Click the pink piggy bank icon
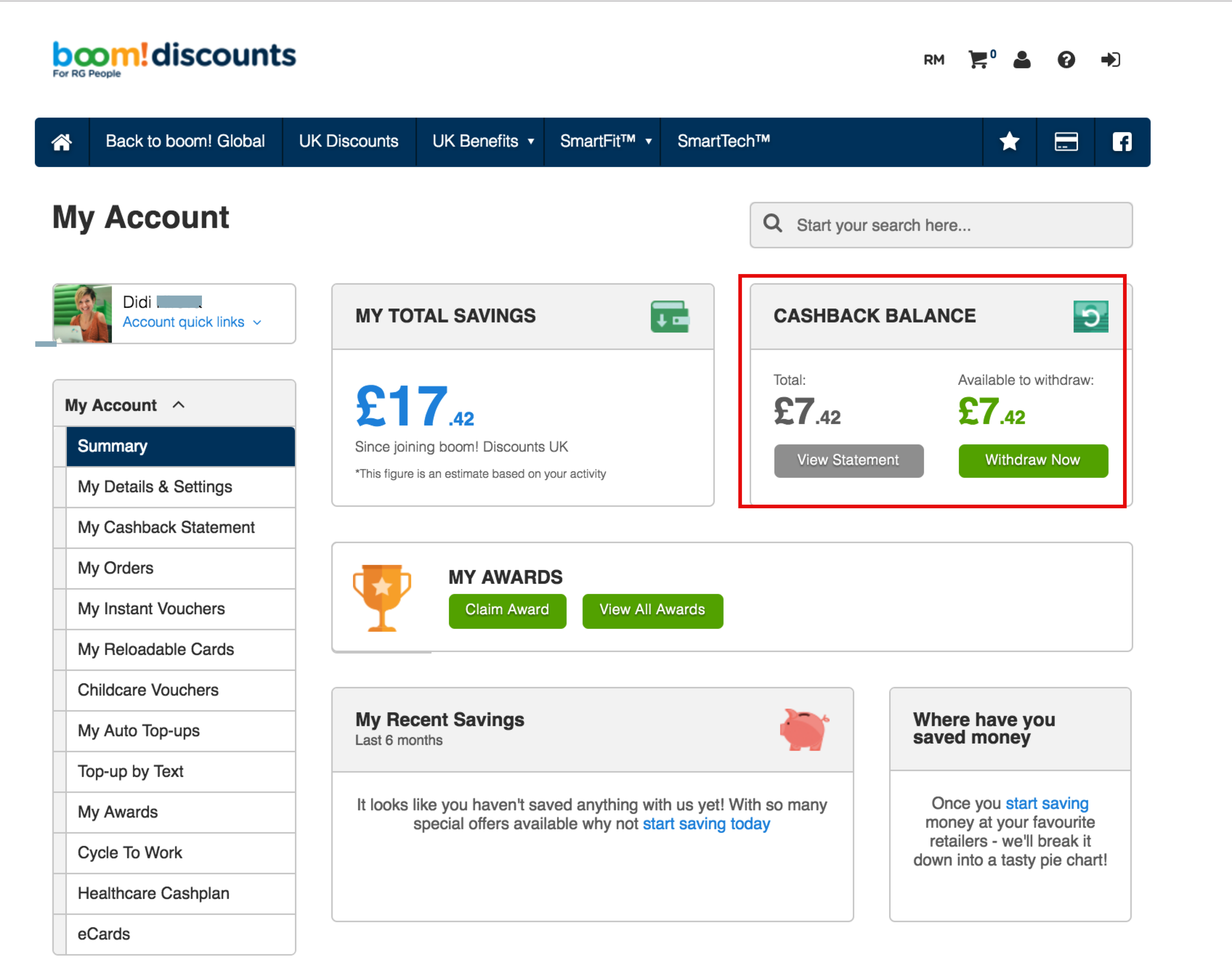Viewport: 1232px width, 973px height. coord(804,729)
